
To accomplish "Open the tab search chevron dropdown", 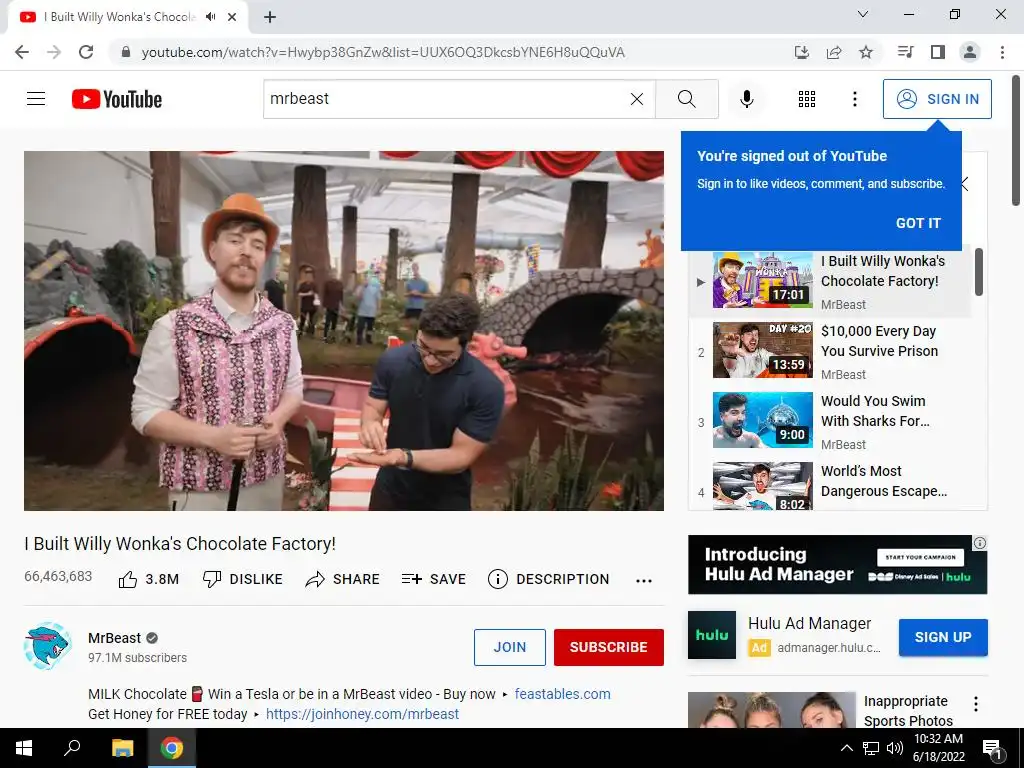I will pyautogui.click(x=863, y=14).
